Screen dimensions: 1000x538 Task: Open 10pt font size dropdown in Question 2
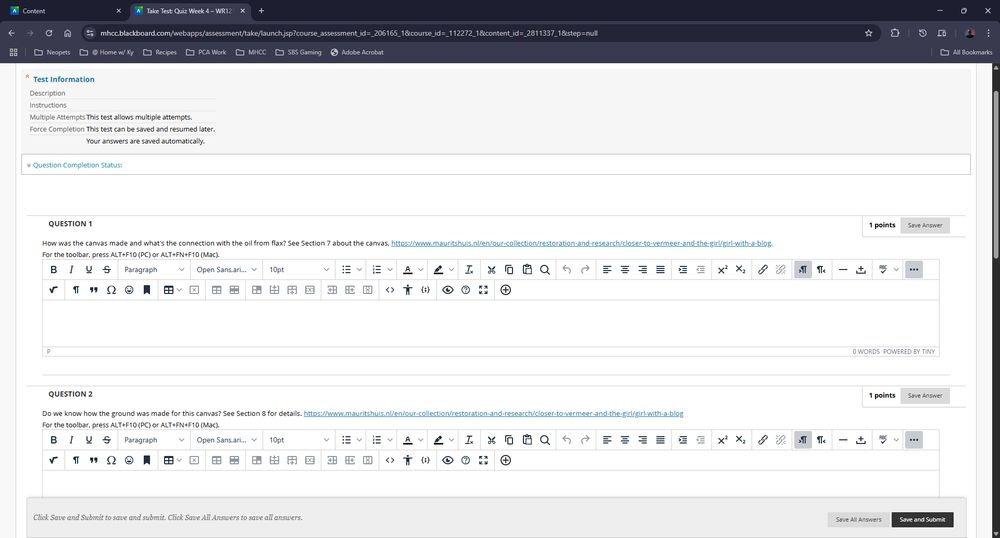(x=298, y=440)
